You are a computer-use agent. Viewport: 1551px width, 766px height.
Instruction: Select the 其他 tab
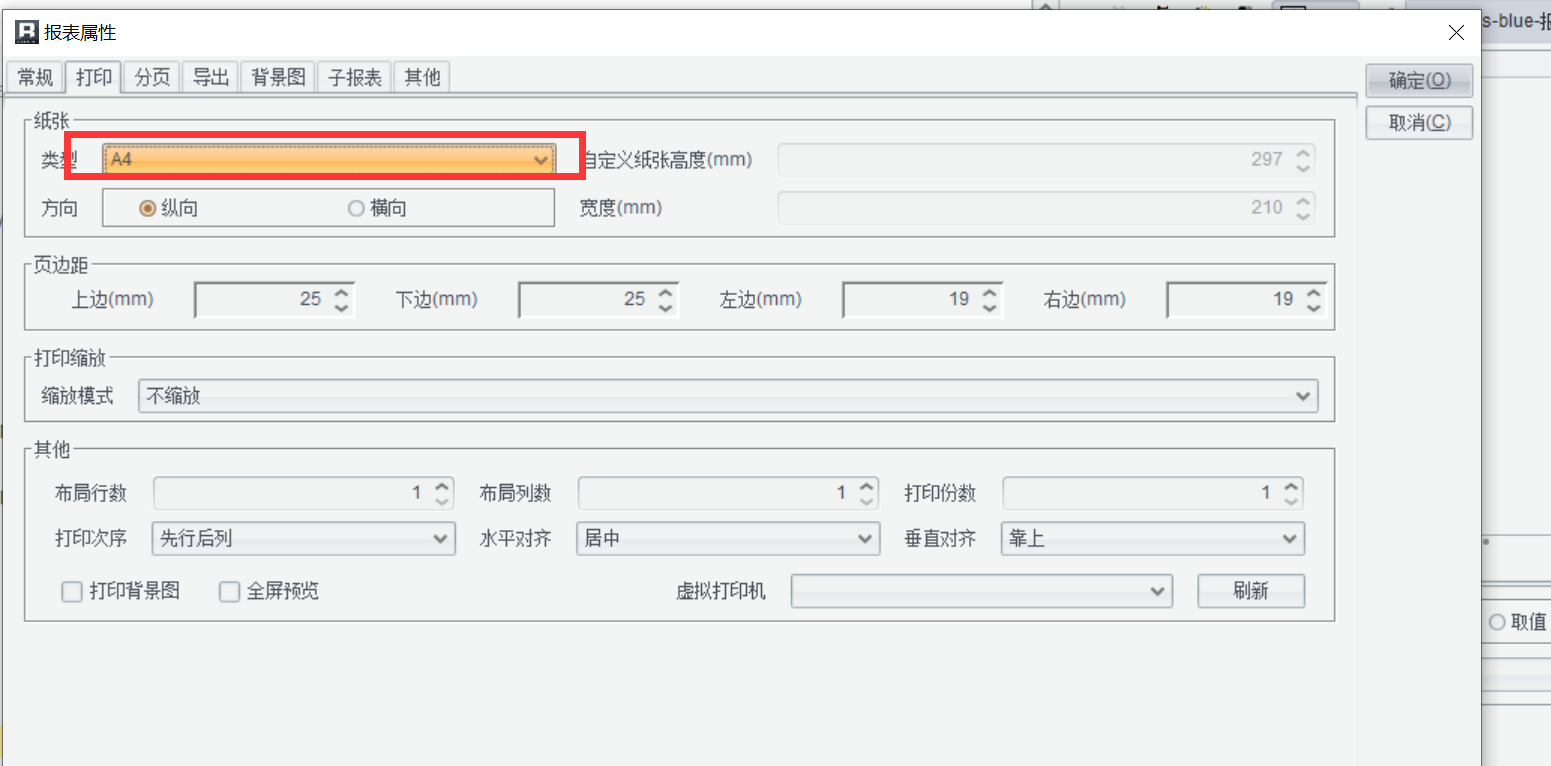[x=422, y=77]
